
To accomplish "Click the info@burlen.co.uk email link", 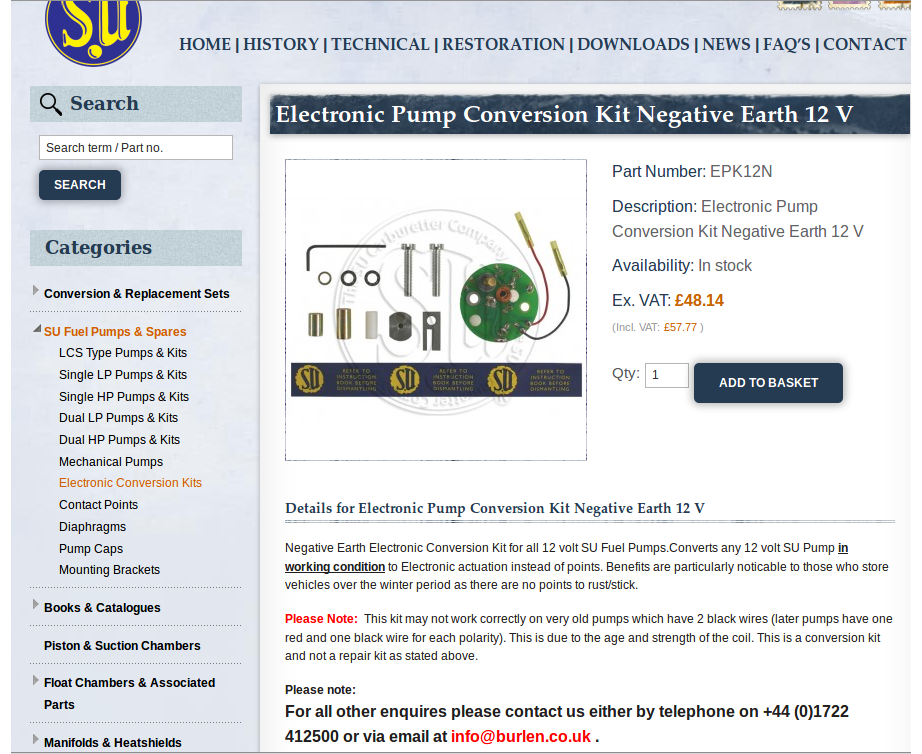I will pyautogui.click(x=521, y=736).
